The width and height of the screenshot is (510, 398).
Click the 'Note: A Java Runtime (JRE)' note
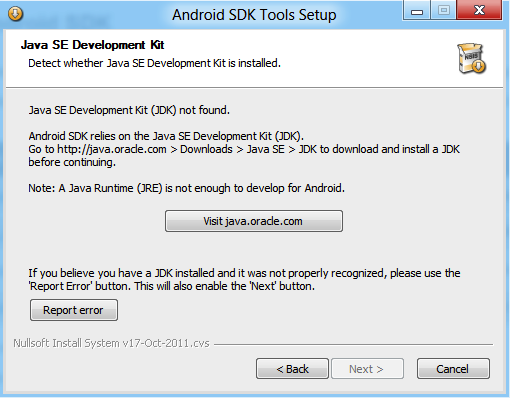pyautogui.click(x=186, y=188)
